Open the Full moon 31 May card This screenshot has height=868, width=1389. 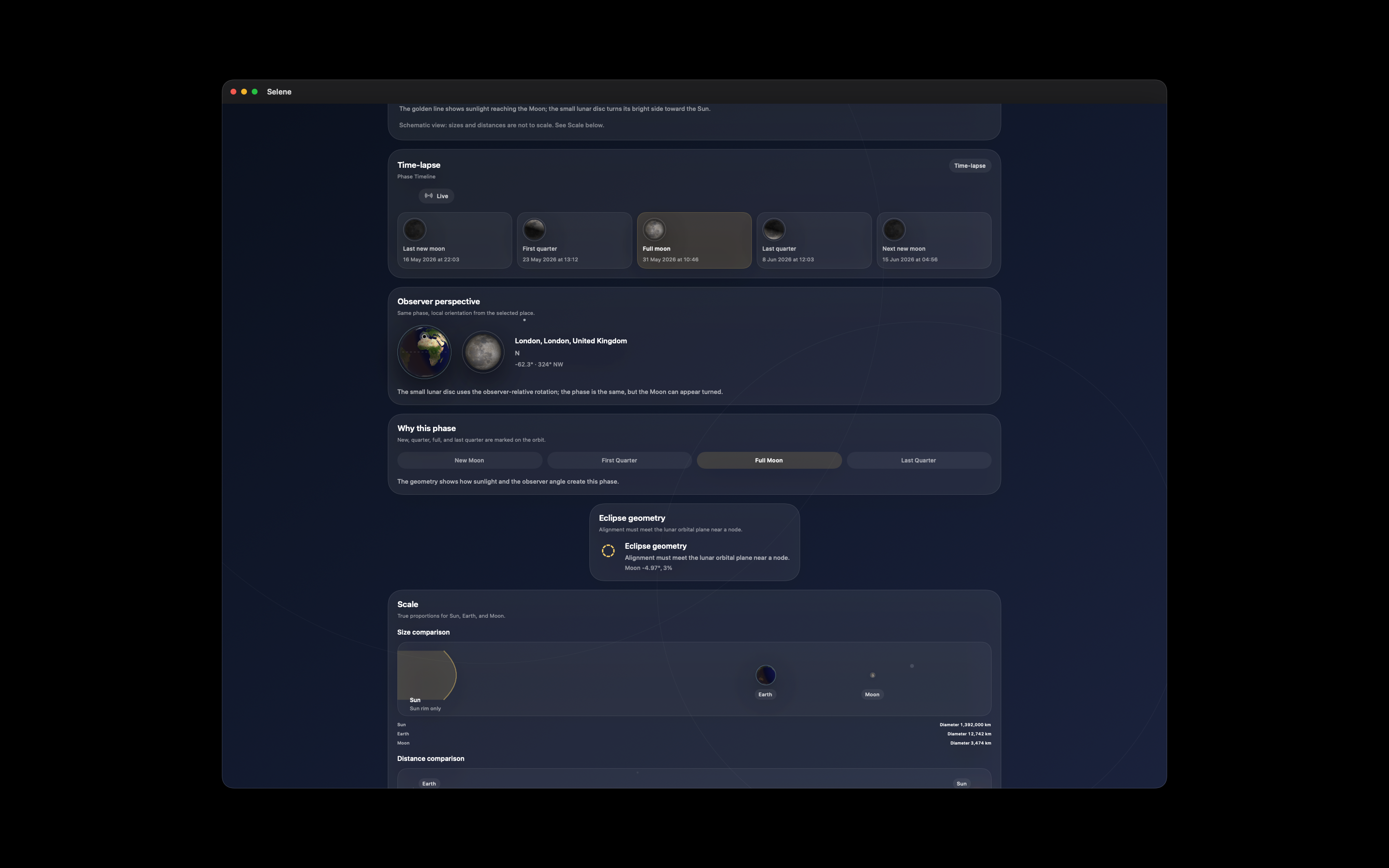pos(694,241)
